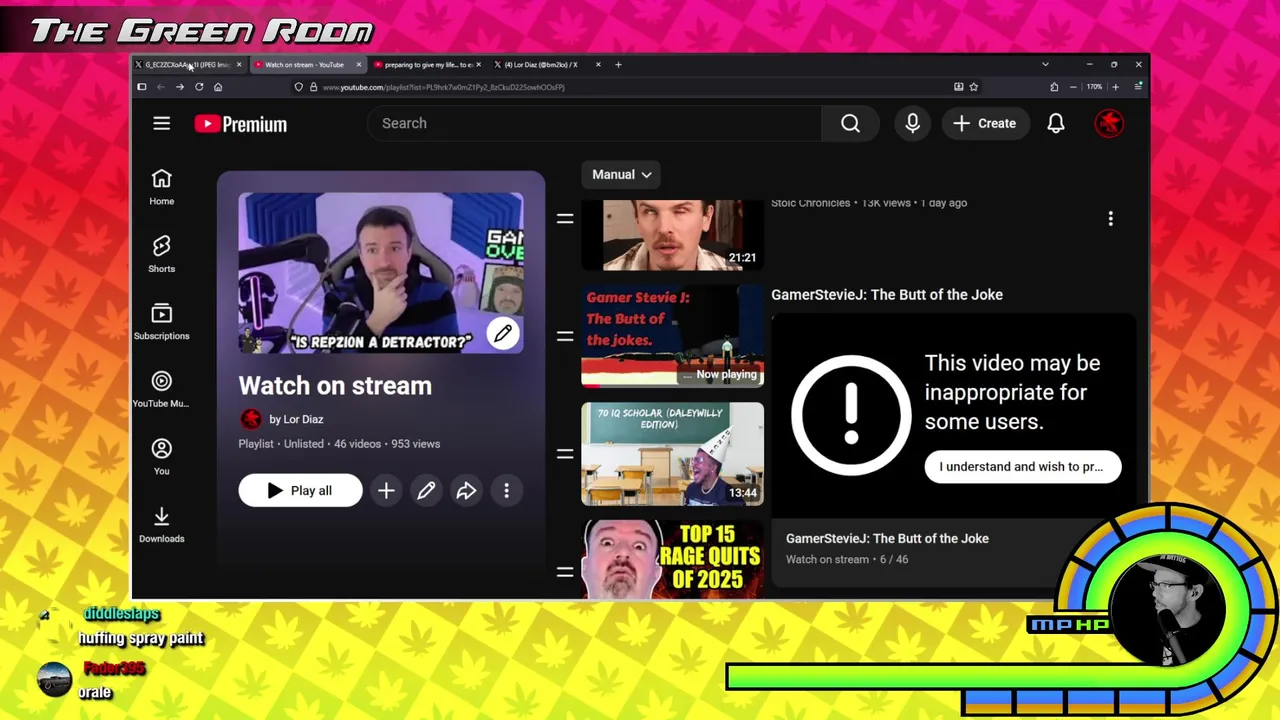1280x720 pixels.
Task: Open YouTube notifications bell
Action: (x=1056, y=123)
